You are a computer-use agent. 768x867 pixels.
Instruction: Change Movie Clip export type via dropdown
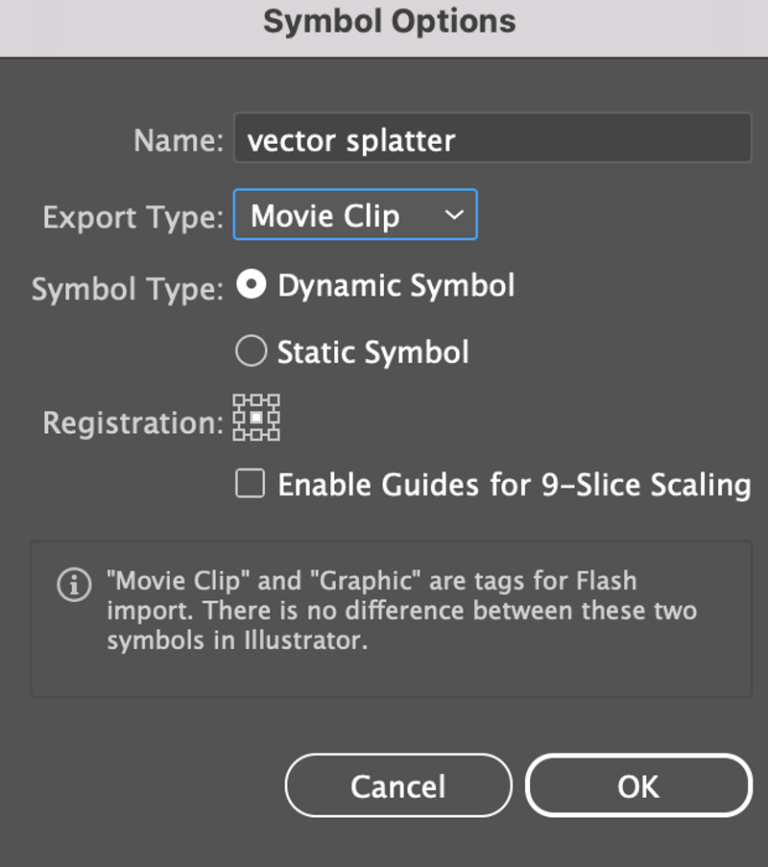(355, 214)
